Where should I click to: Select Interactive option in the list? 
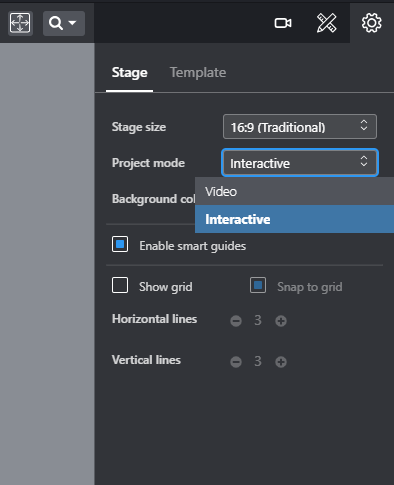(294, 219)
